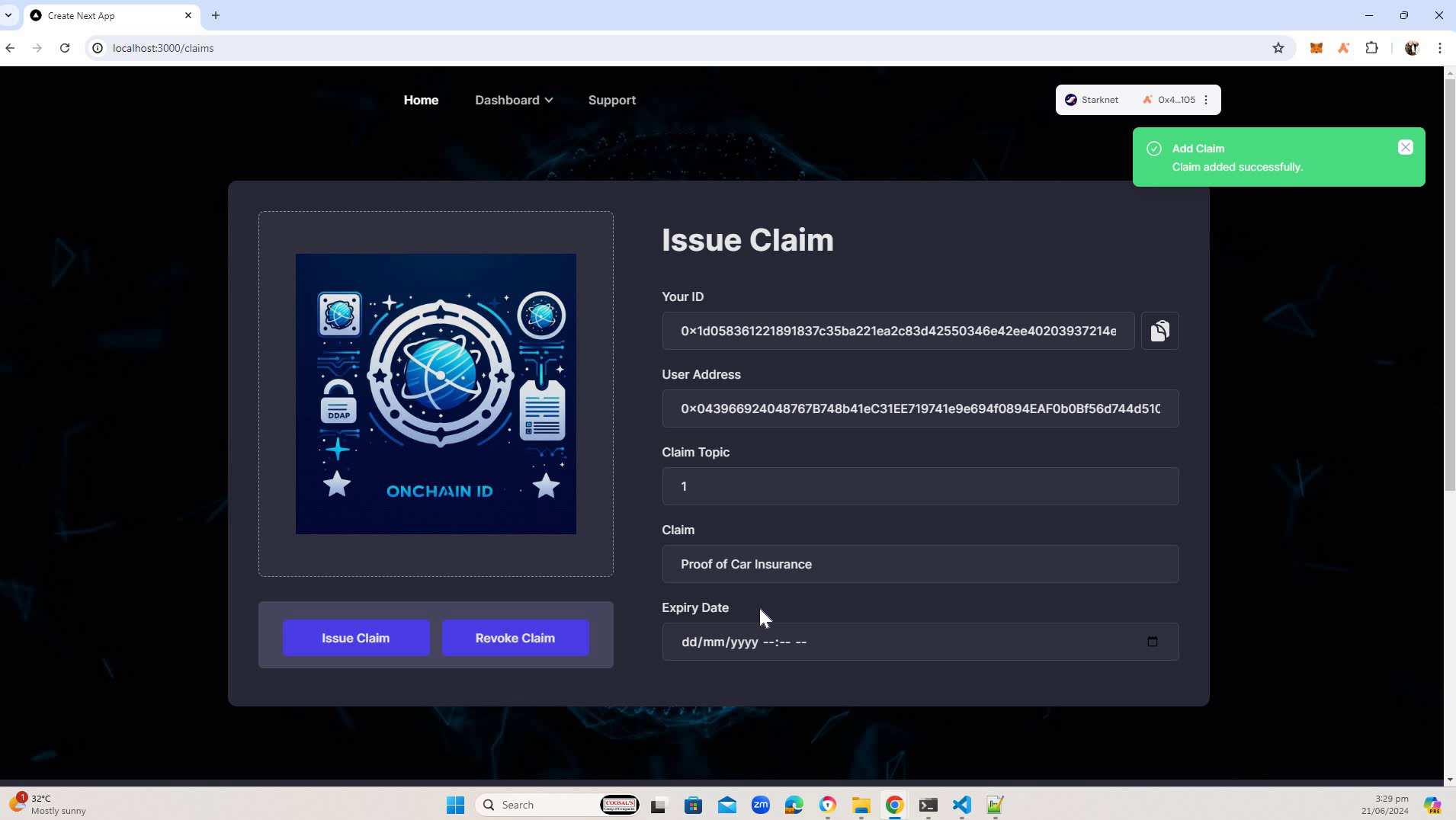Image resolution: width=1456 pixels, height=820 pixels.
Task: Open the Argent wallet extension icon
Action: pos(1343,48)
